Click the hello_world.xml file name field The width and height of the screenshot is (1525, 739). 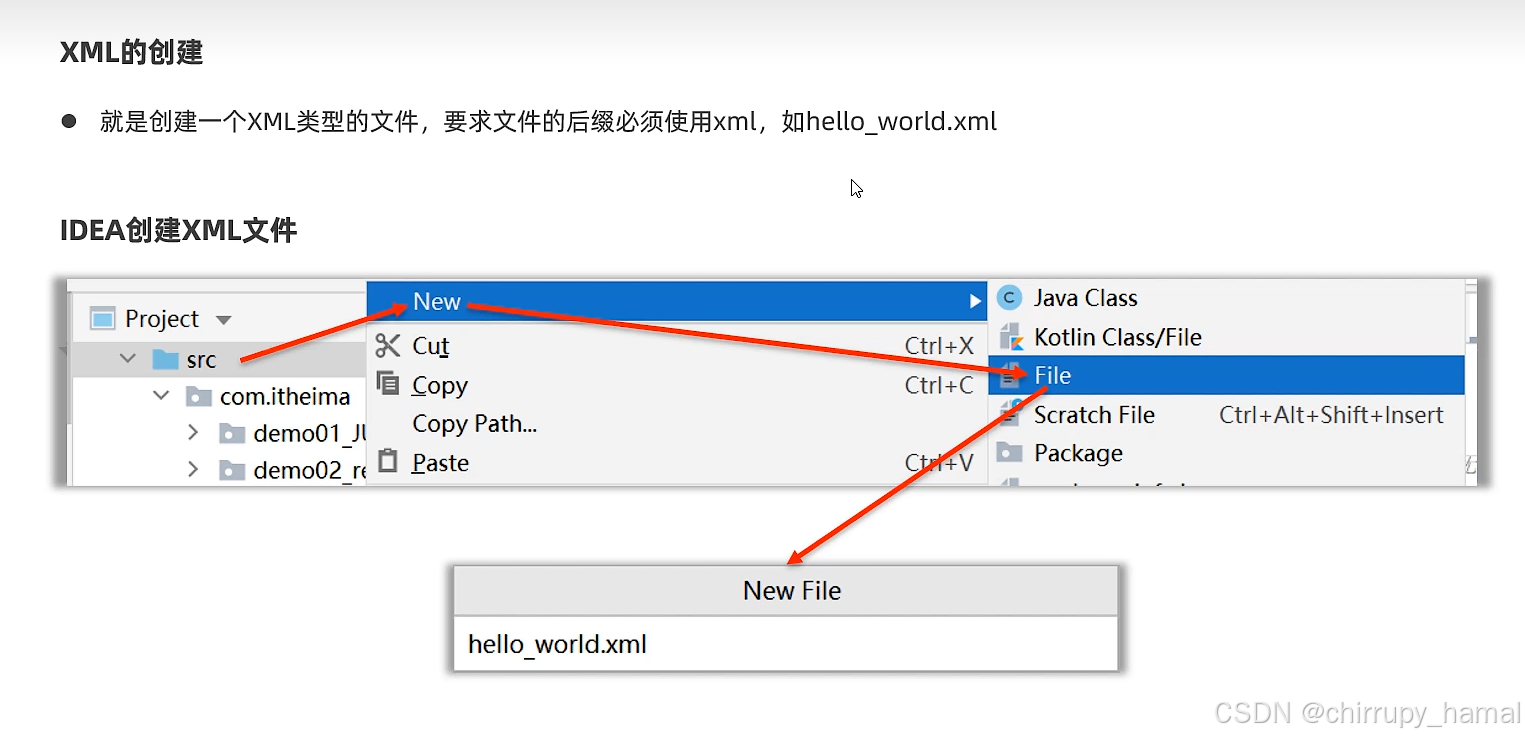(x=785, y=643)
